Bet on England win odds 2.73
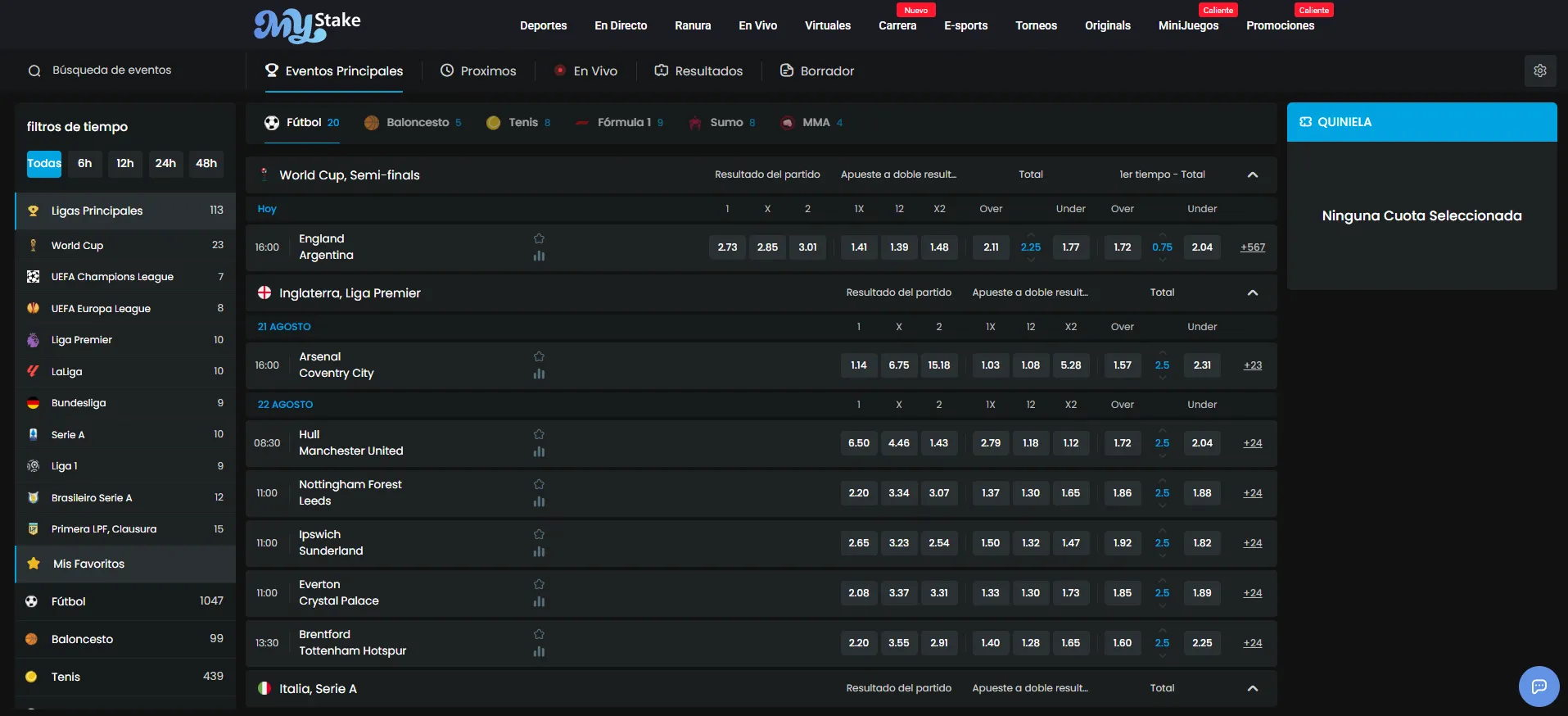The width and height of the screenshot is (1568, 716). 727,247
